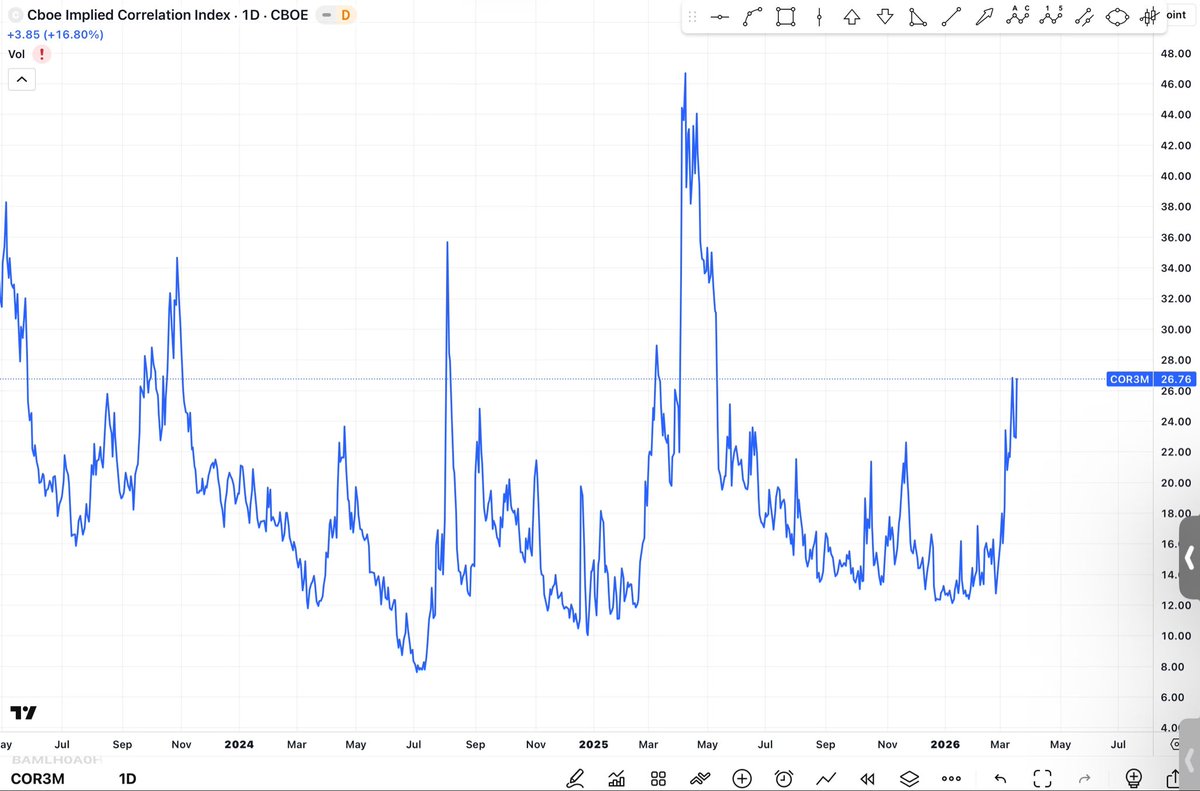1200x791 pixels.
Task: Select the parallel channel tool
Action: [1083, 17]
